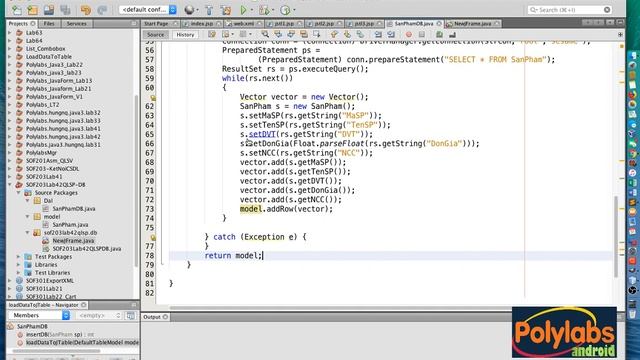
Task: Click the Undo icon in the toolbar
Action: [86, 9]
